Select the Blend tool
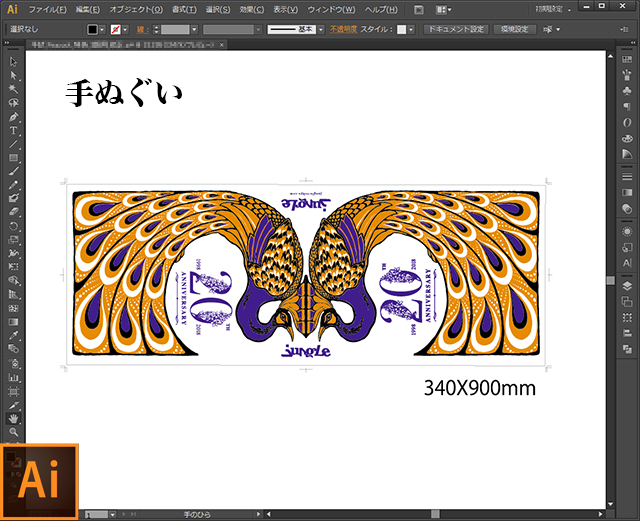This screenshot has width=640, height=521. tap(13, 349)
